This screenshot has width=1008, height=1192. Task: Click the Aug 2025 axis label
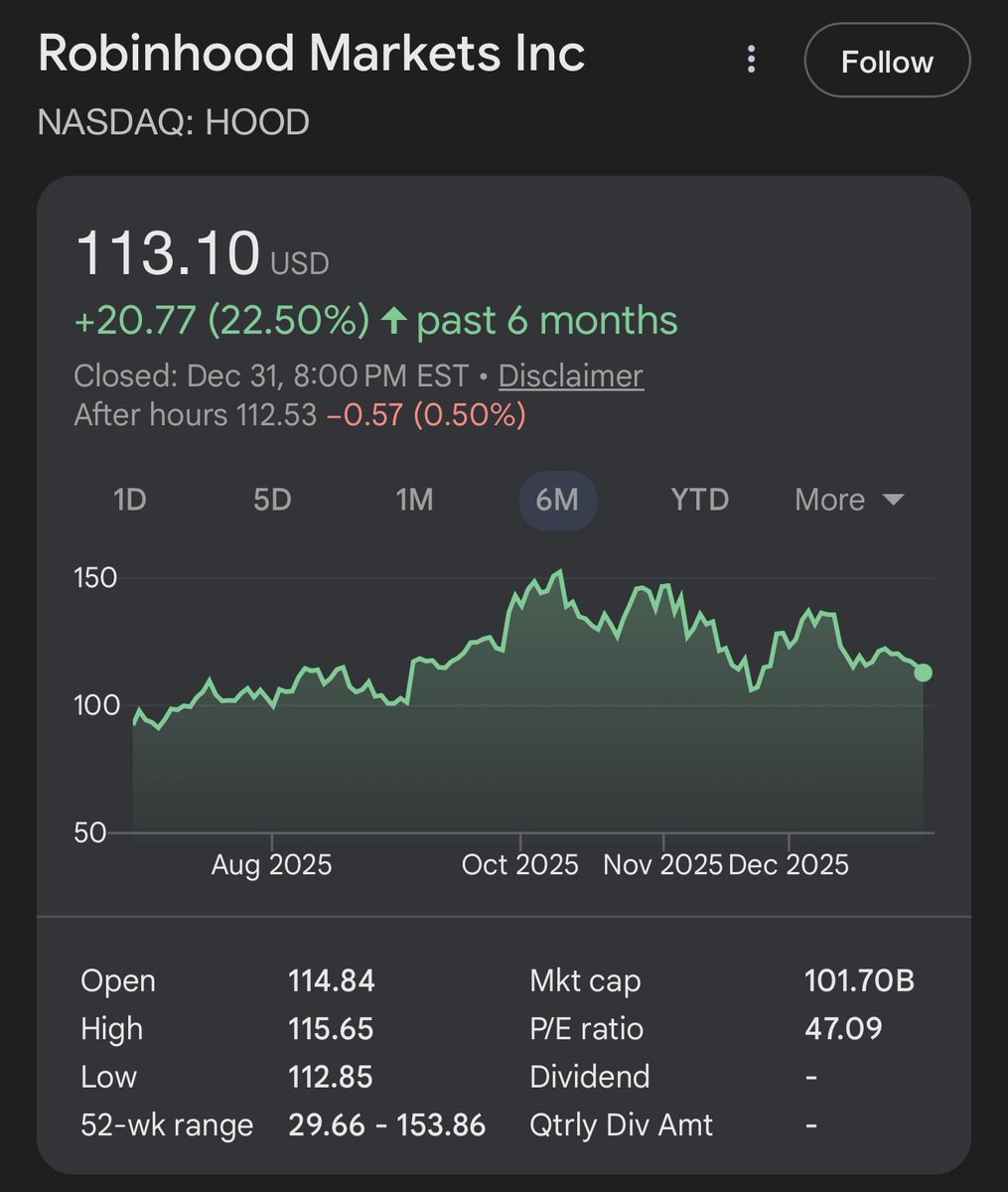click(271, 864)
